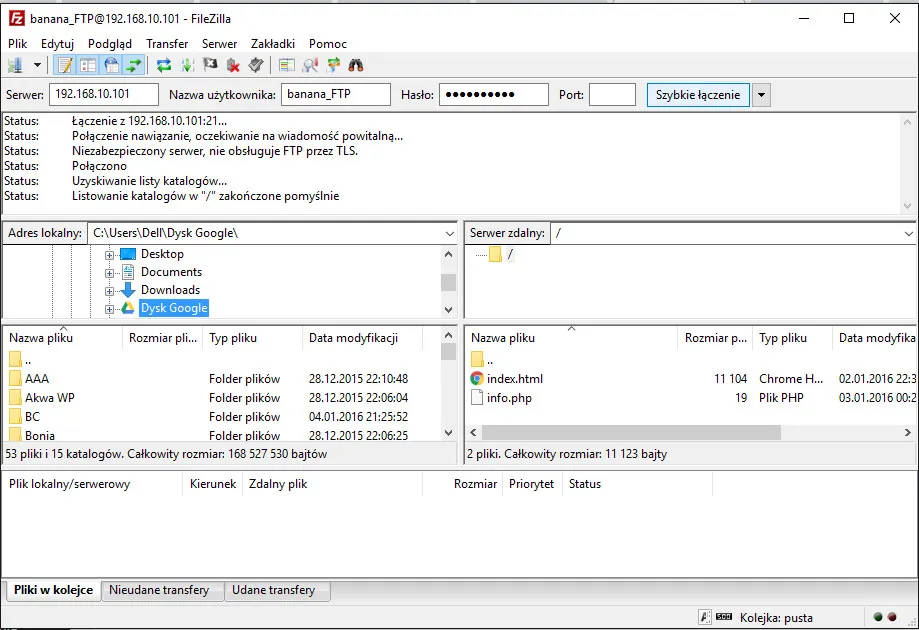Viewport: 919px width, 630px height.
Task: Open the Site Manager icon
Action: click(x=15, y=65)
